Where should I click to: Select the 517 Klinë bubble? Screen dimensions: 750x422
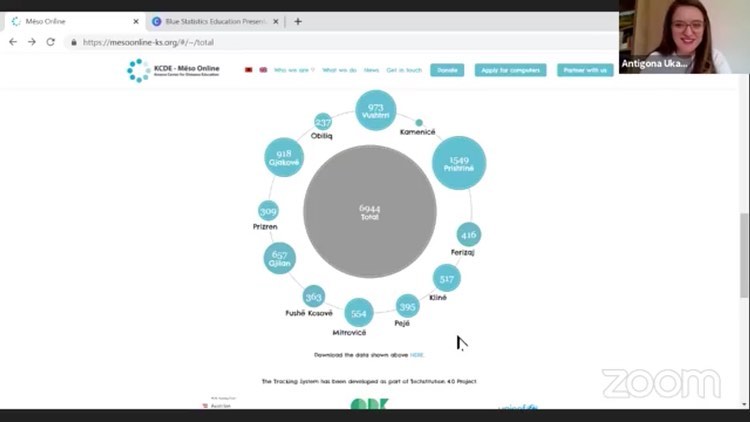[x=447, y=278]
